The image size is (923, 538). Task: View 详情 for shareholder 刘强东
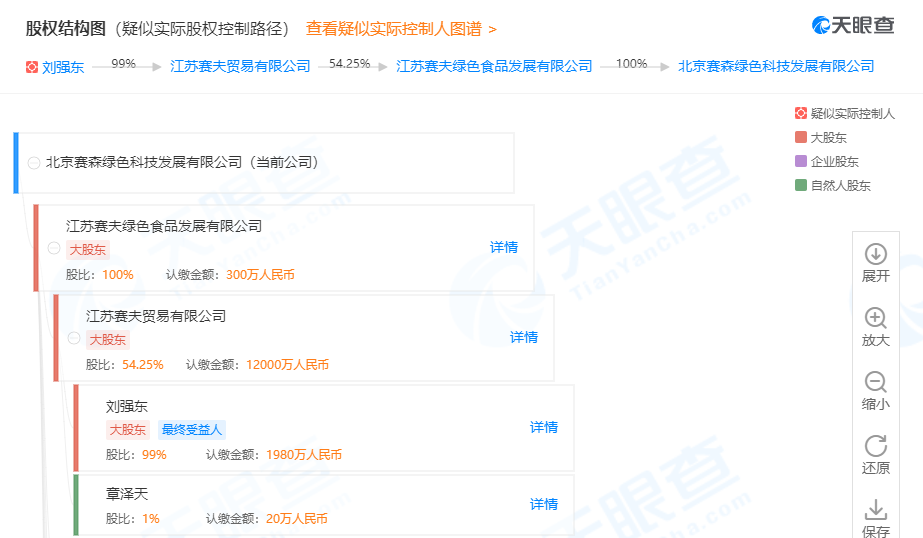[544, 427]
